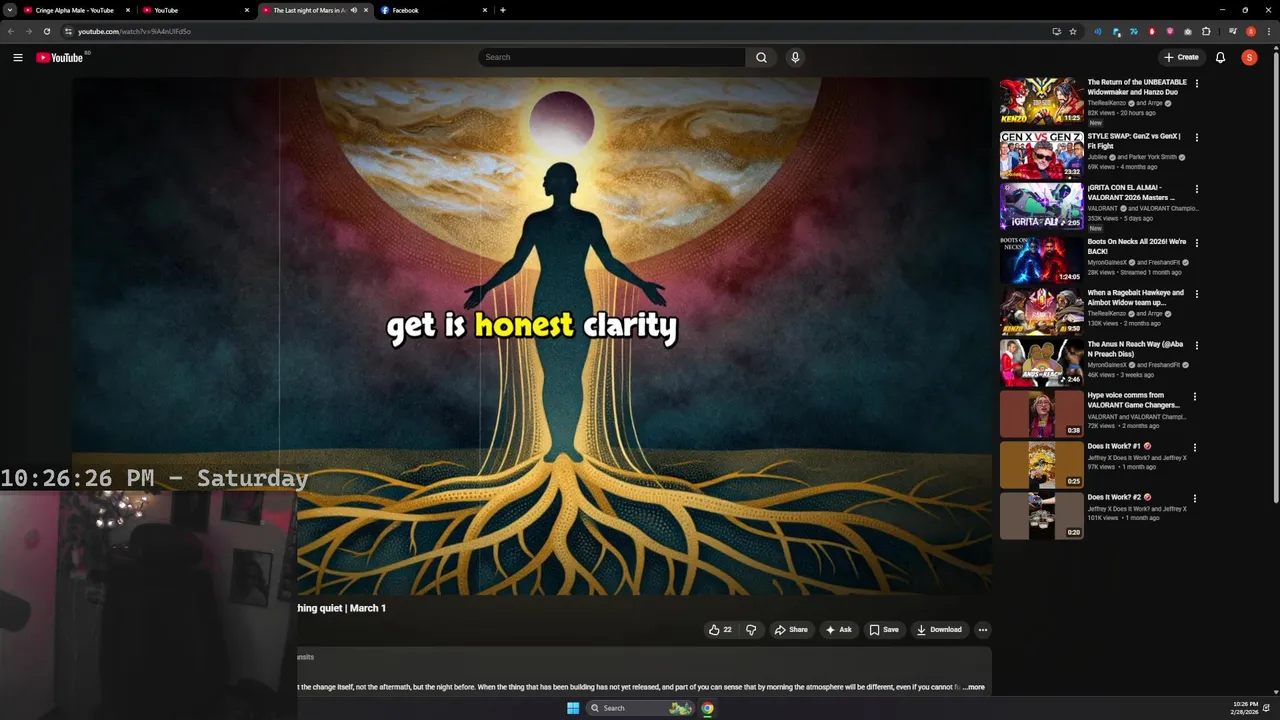Image resolution: width=1280 pixels, height=720 pixels.
Task: Start voice search with microphone icon
Action: 795,57
